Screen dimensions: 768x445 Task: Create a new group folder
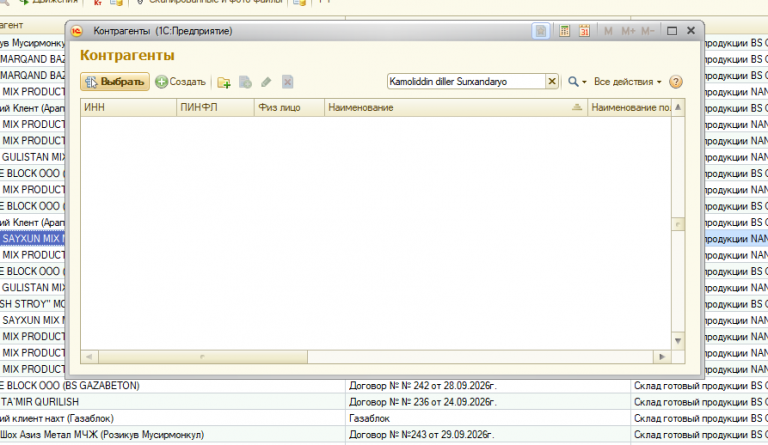pyautogui.click(x=224, y=82)
